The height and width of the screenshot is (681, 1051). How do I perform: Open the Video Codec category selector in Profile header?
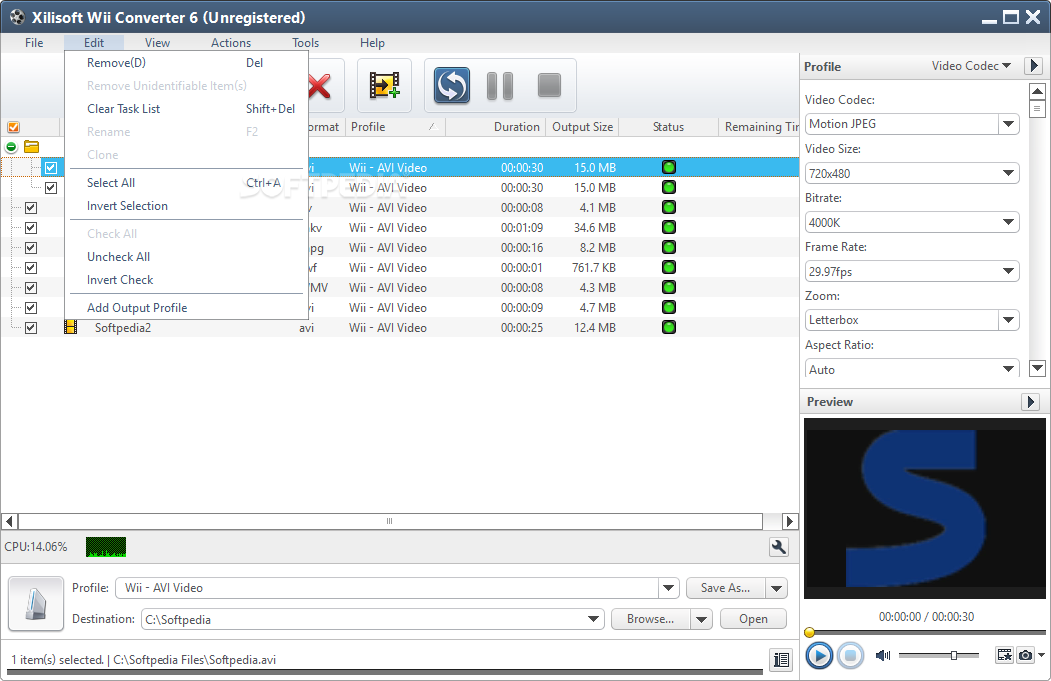tap(971, 66)
